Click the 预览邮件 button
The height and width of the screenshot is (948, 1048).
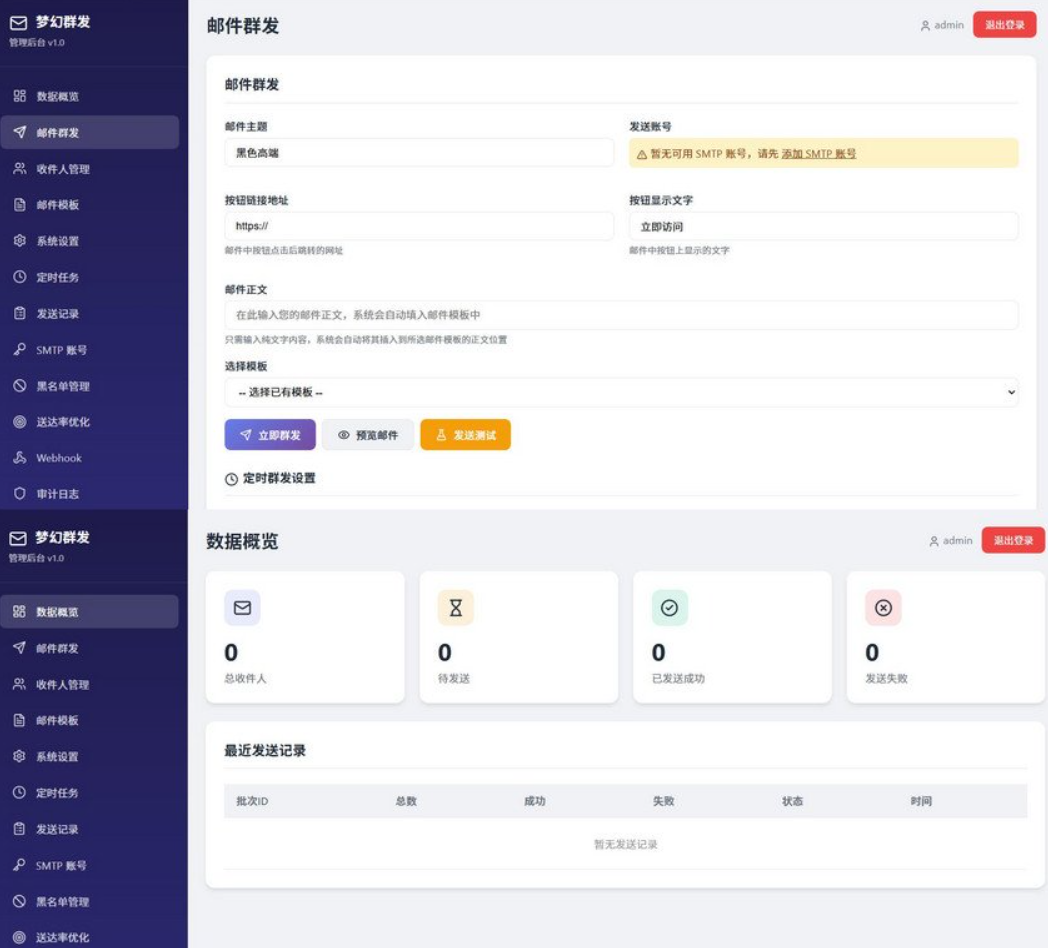(368, 435)
